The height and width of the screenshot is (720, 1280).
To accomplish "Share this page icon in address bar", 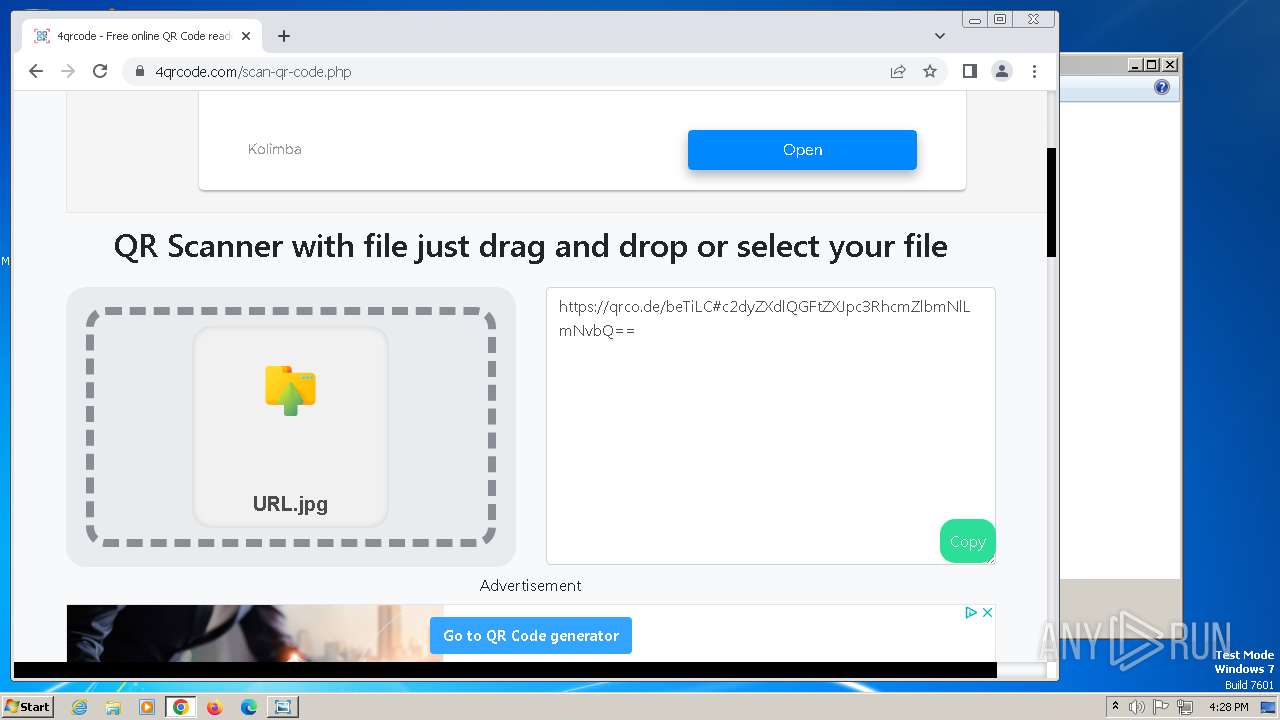I will [898, 71].
